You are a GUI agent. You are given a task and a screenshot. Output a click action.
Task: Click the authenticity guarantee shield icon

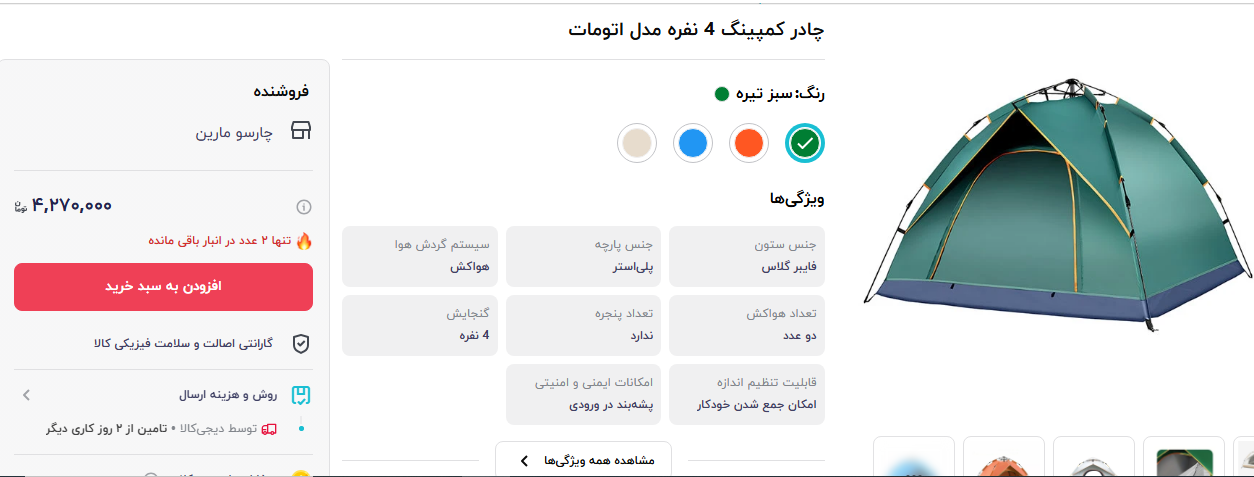301,344
